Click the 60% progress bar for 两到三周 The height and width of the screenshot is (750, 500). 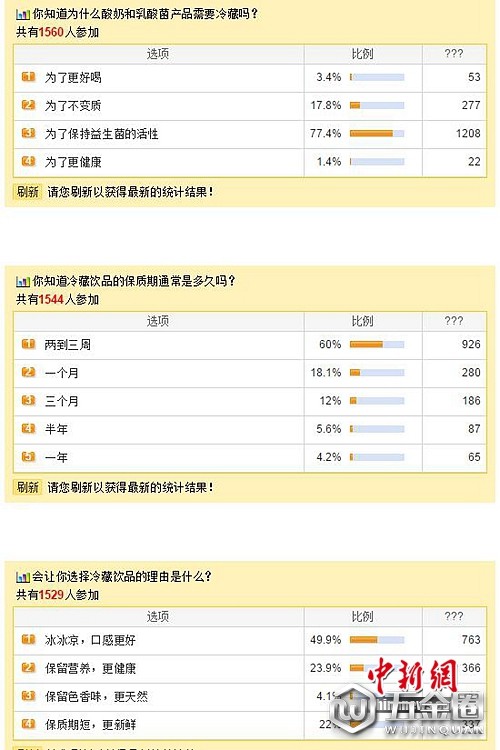click(377, 344)
